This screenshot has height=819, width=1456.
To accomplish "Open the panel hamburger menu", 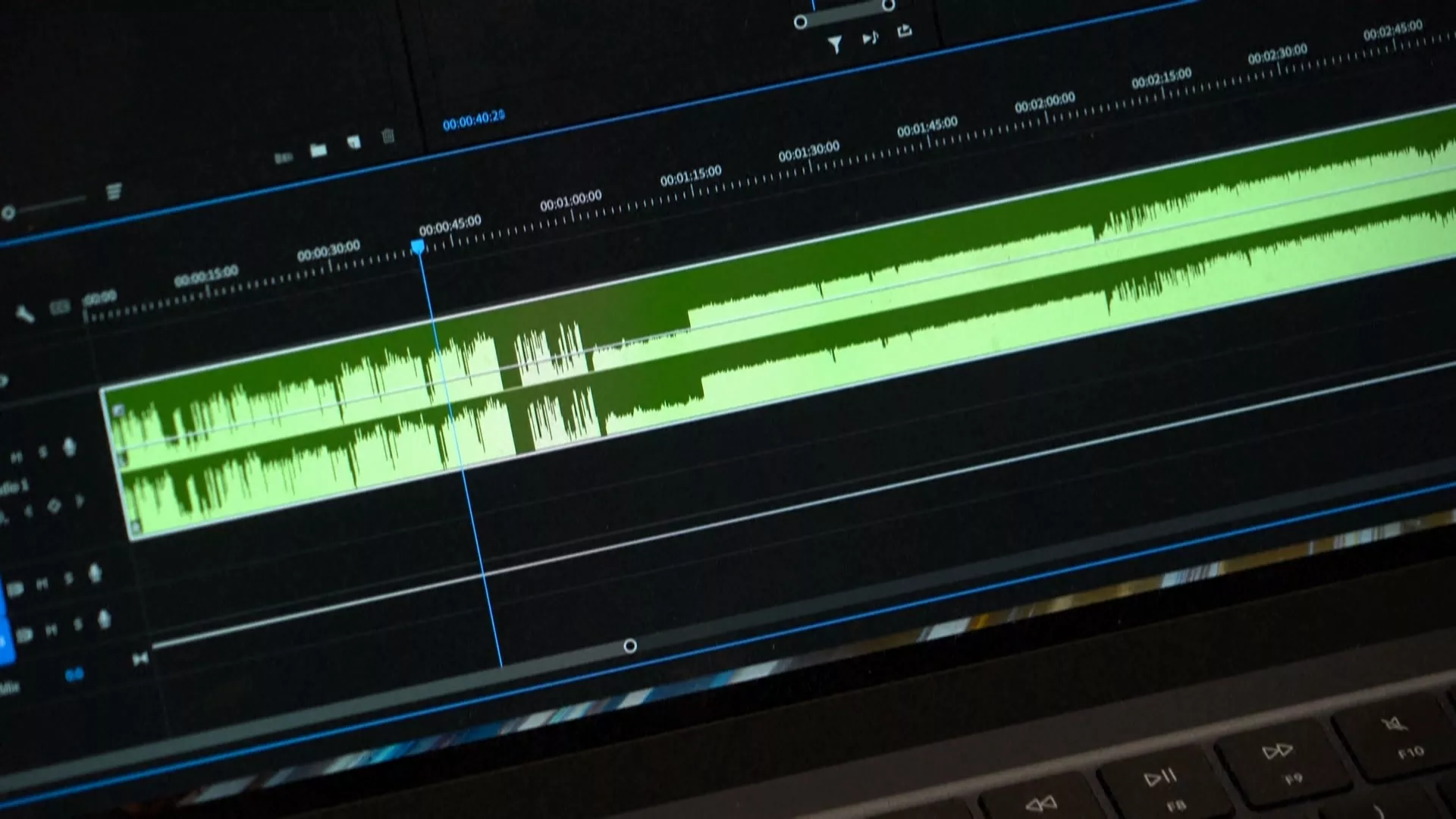I will (114, 191).
